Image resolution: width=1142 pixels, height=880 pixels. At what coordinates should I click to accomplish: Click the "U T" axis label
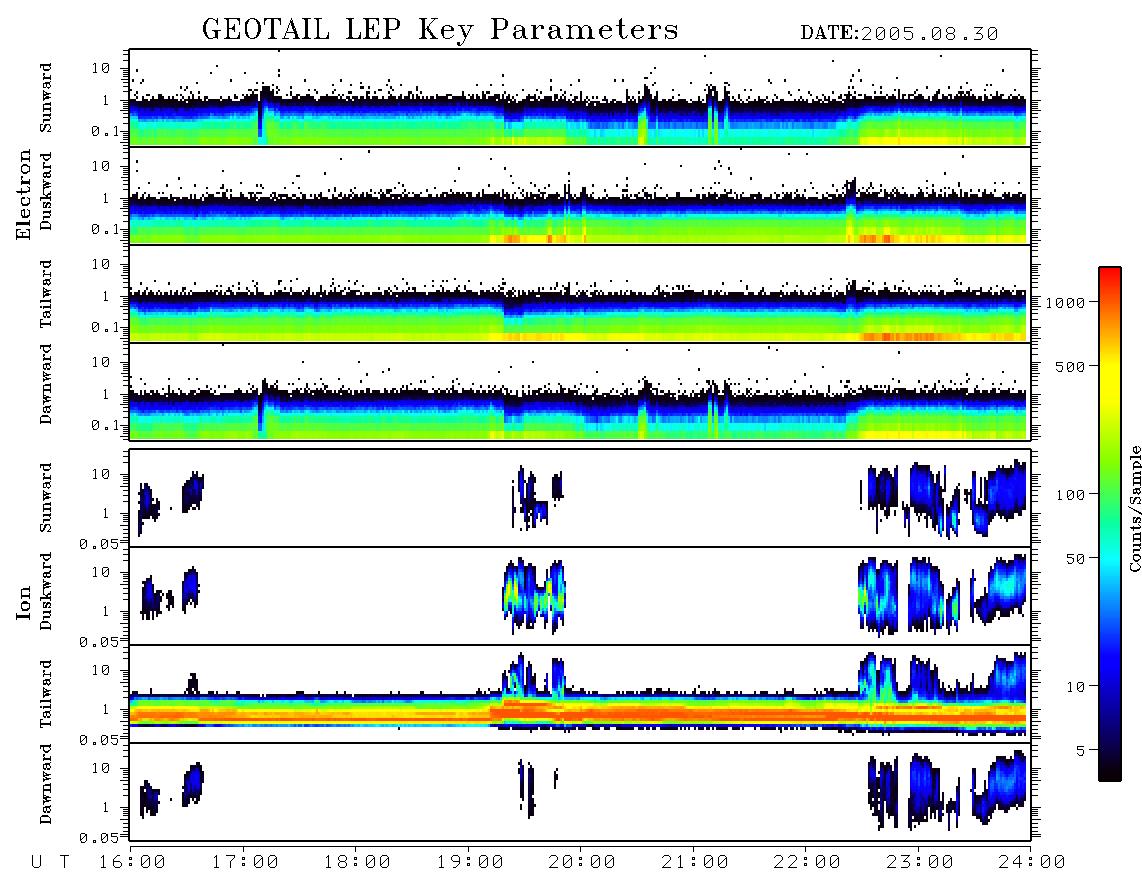click(x=50, y=863)
